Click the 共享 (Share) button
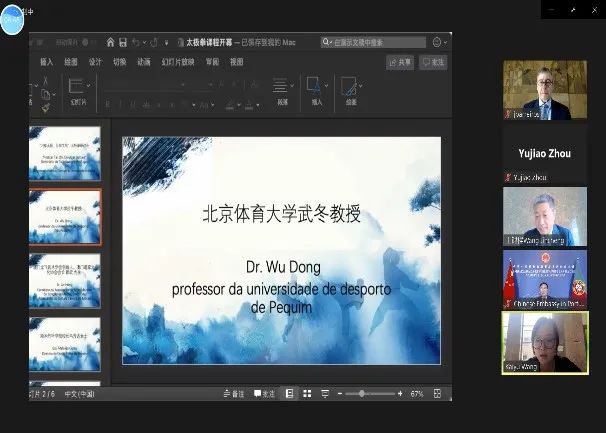 tap(399, 62)
